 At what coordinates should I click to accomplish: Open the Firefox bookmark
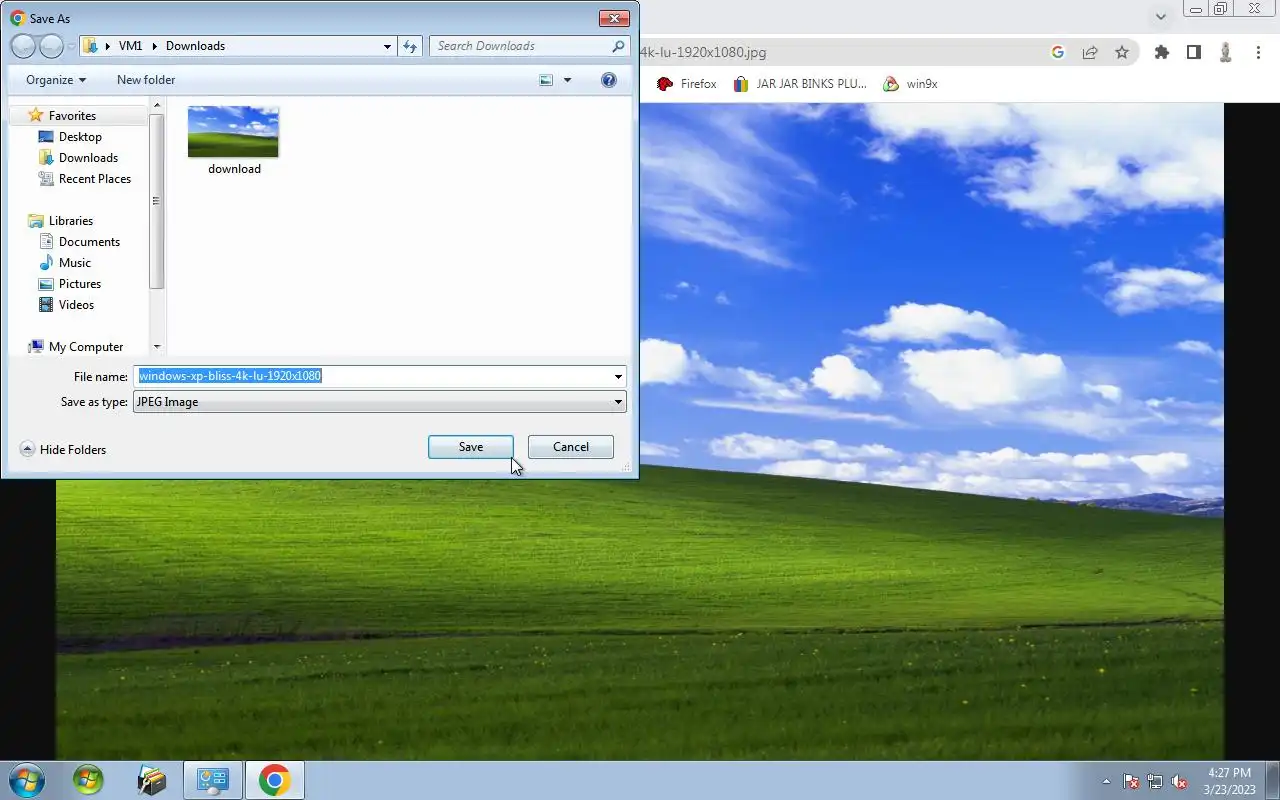(x=687, y=84)
